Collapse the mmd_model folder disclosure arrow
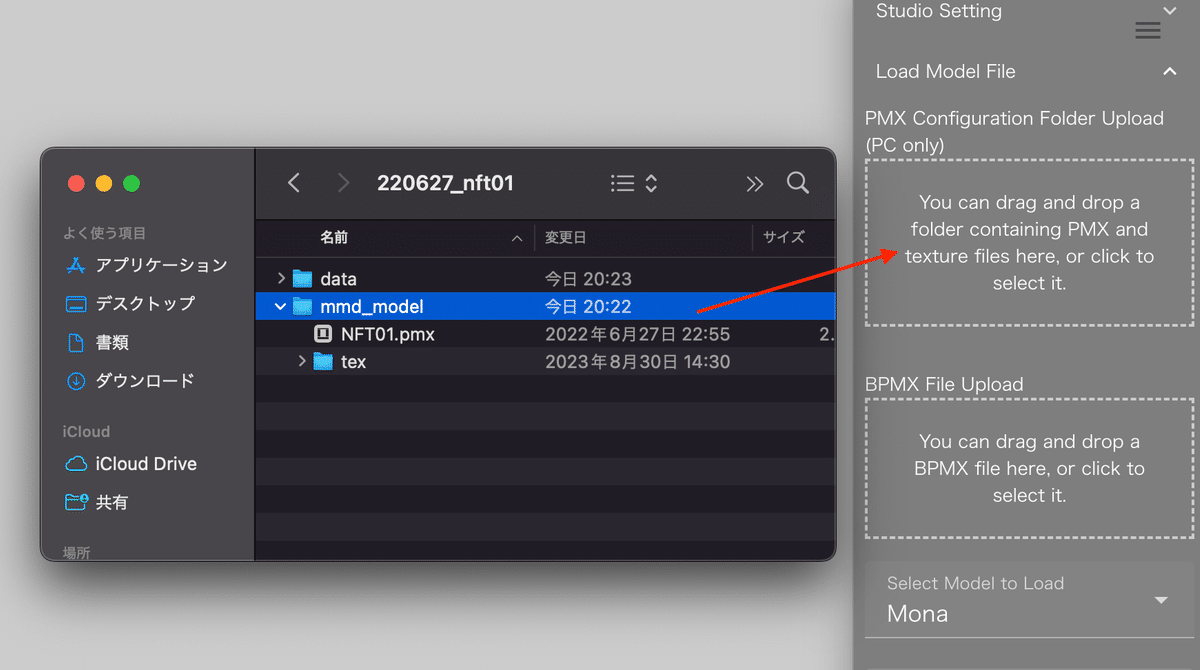This screenshot has height=670, width=1200. coord(281,306)
